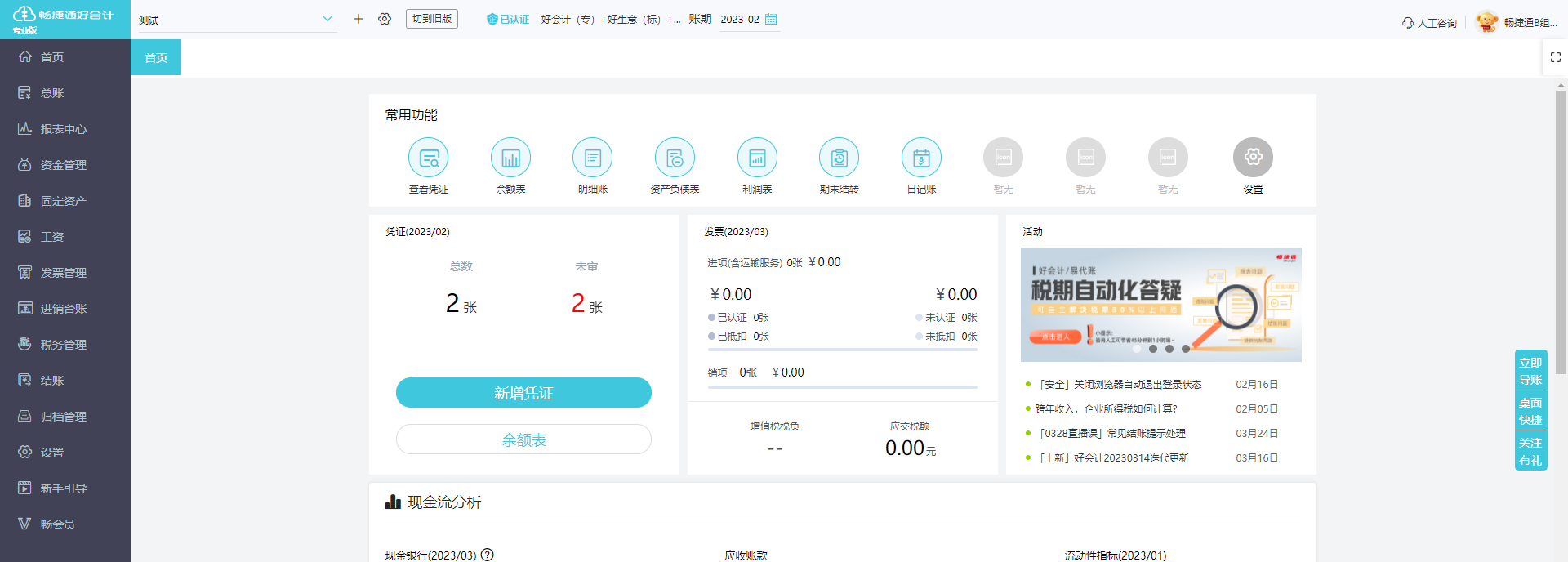
Task: Click the help question mark beside 现金银行(2023/03)
Action: point(488,555)
